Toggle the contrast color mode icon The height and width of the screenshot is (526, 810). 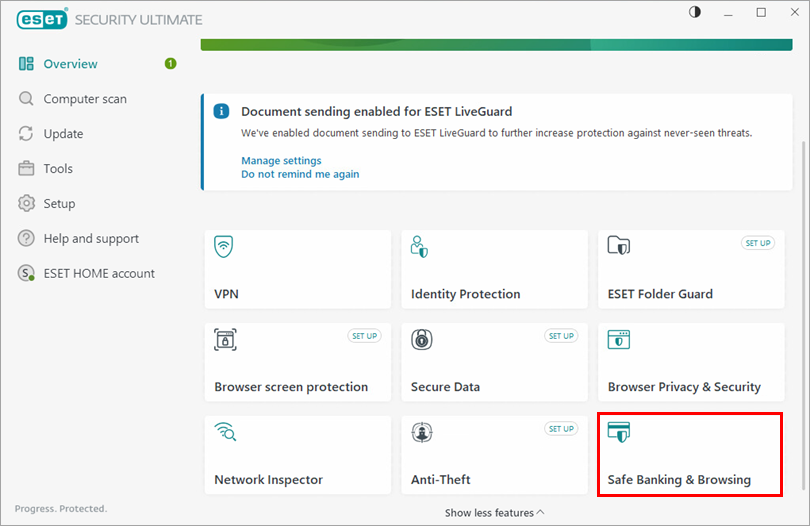(695, 12)
